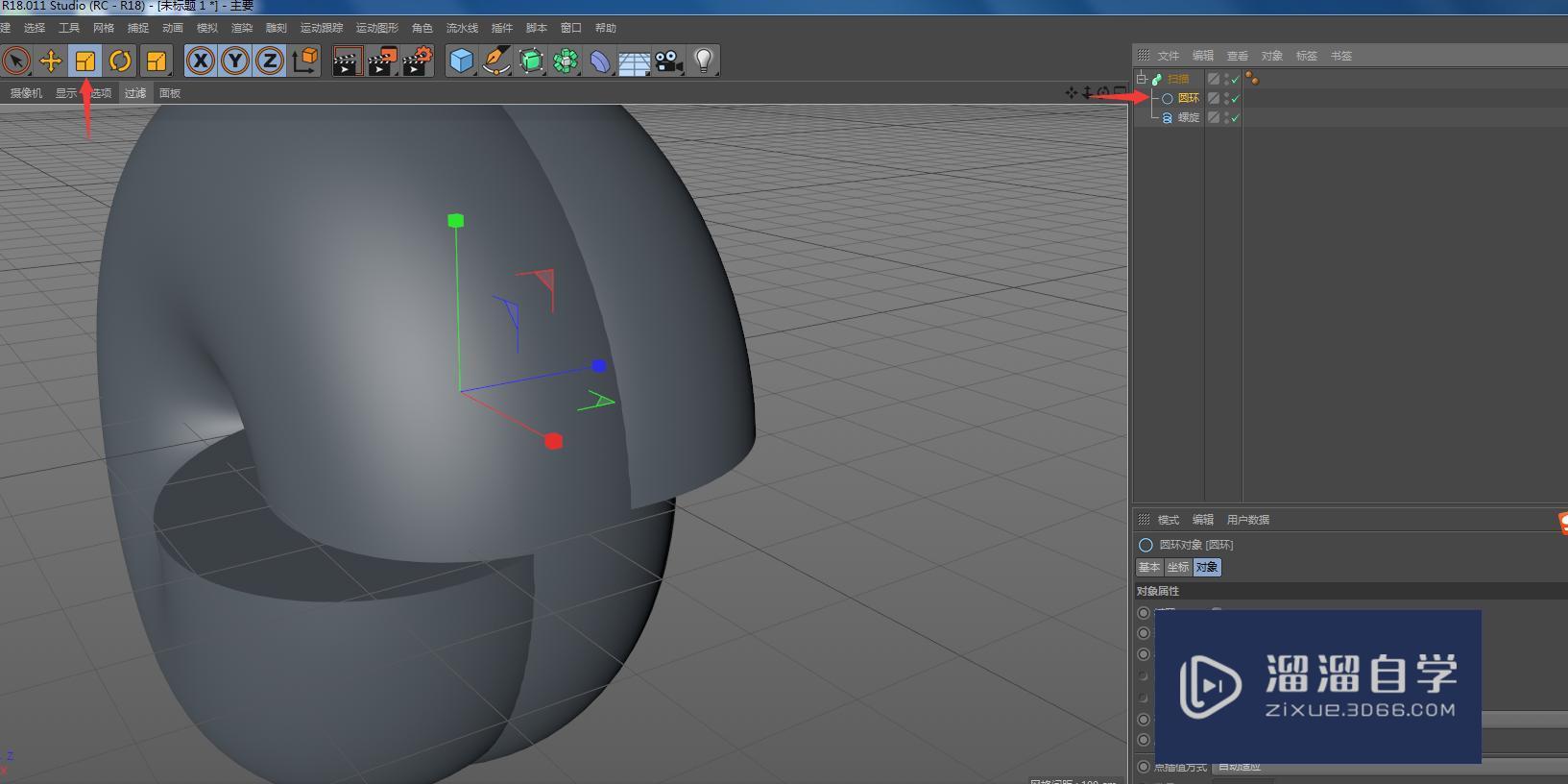Switch to the 基本 tab
This screenshot has width=1568, height=784.
1149,567
